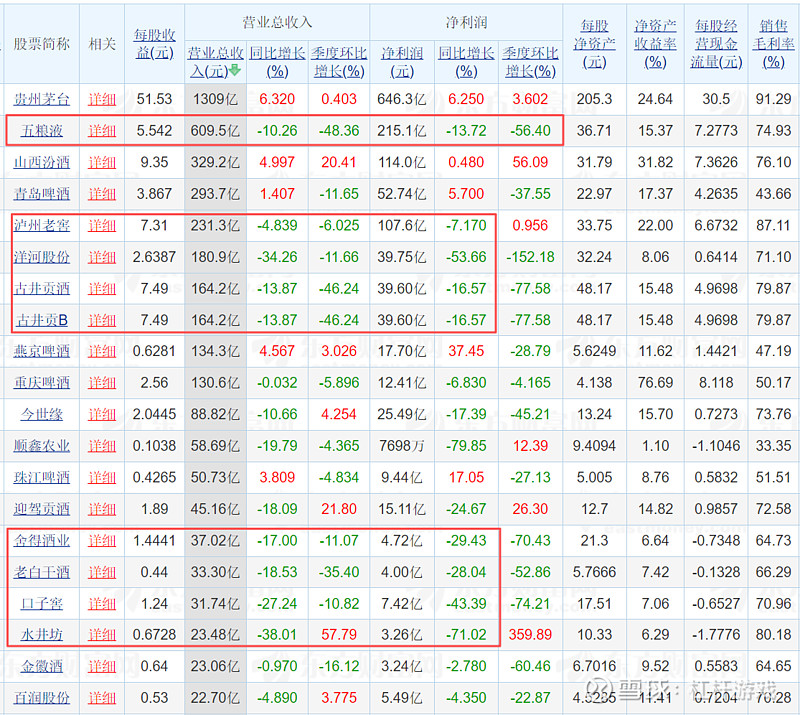Open stock 顺鑫农业

tap(41, 446)
